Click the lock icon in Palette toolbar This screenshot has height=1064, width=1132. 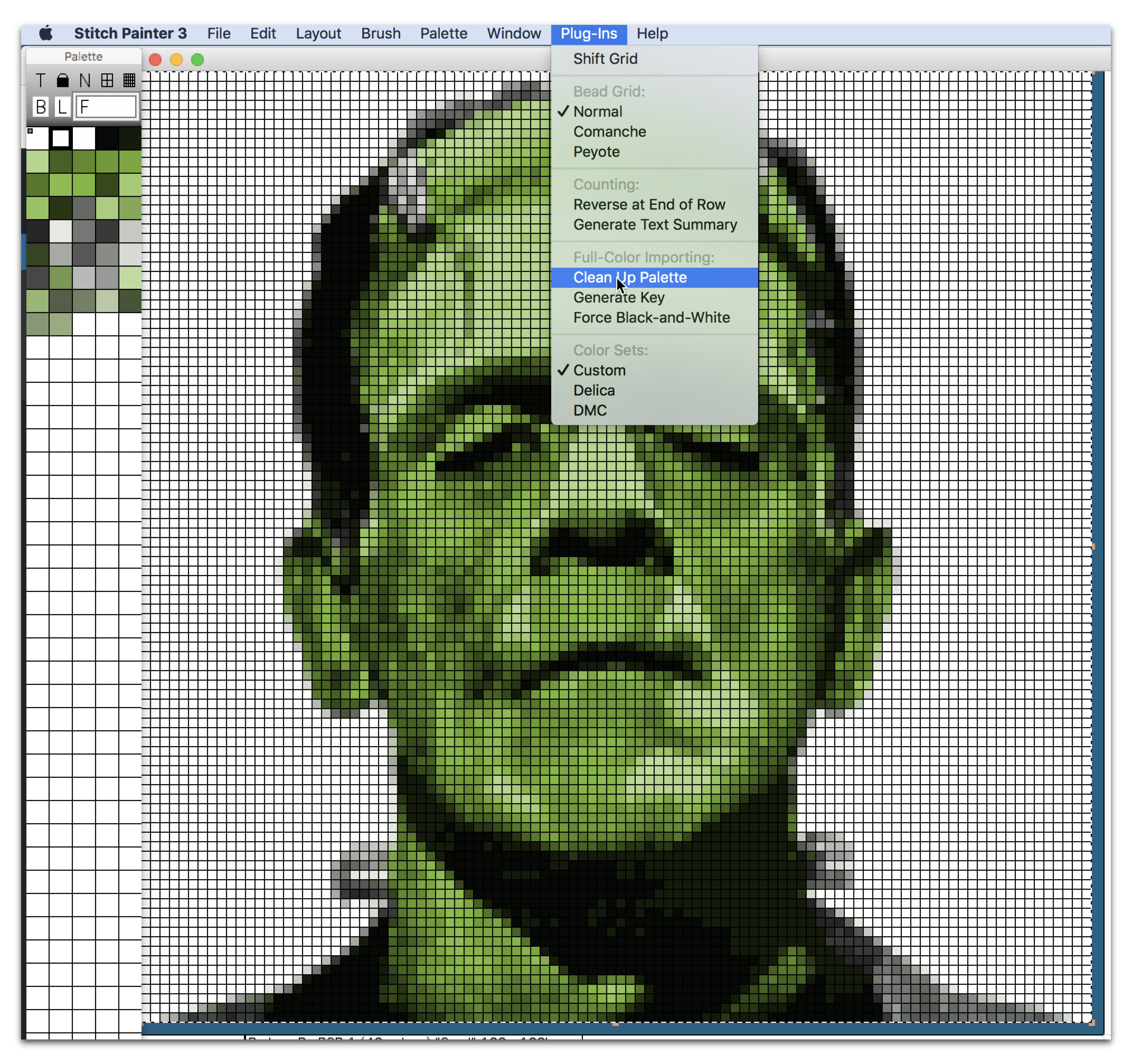(63, 80)
